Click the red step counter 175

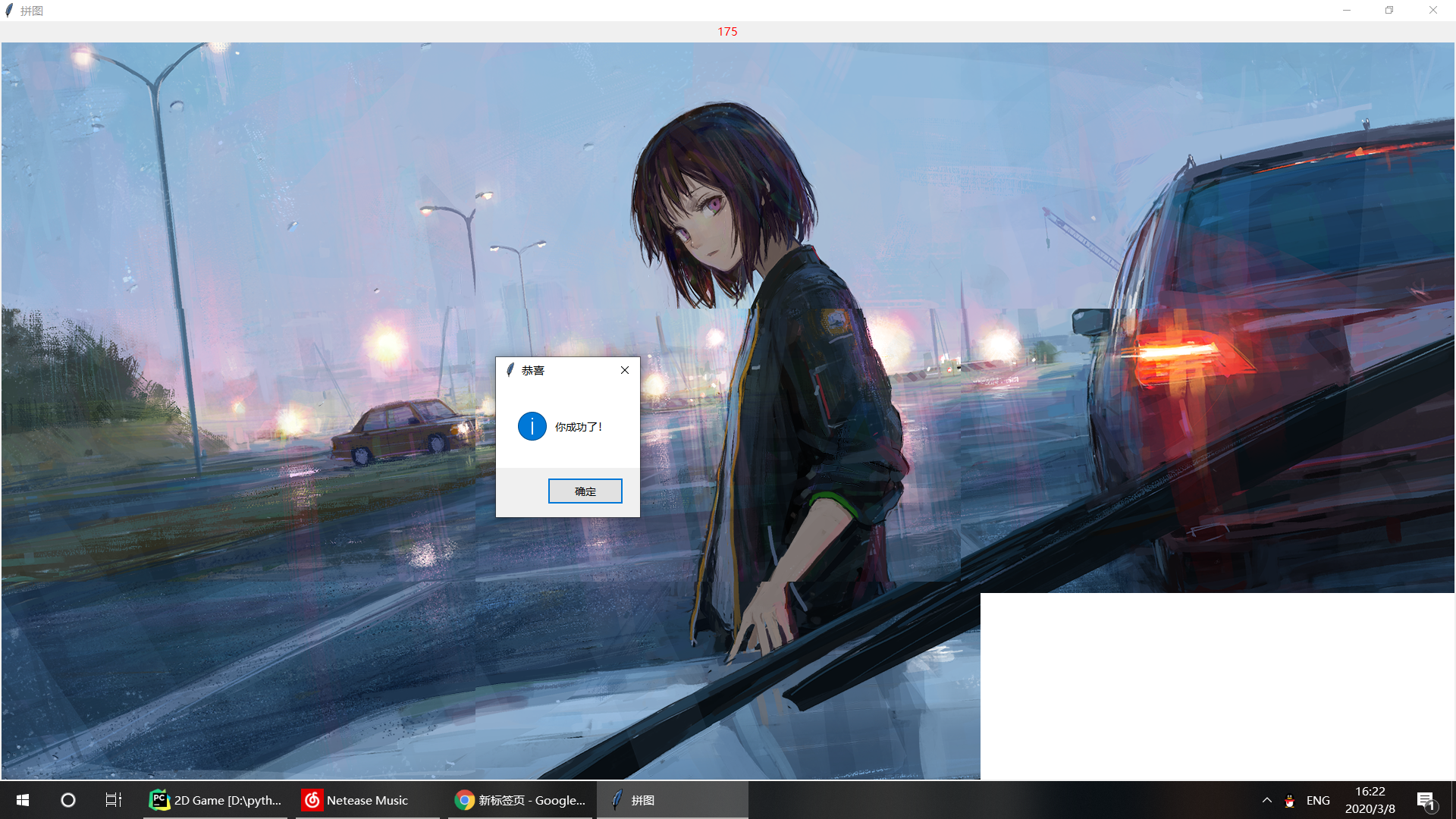tap(727, 32)
